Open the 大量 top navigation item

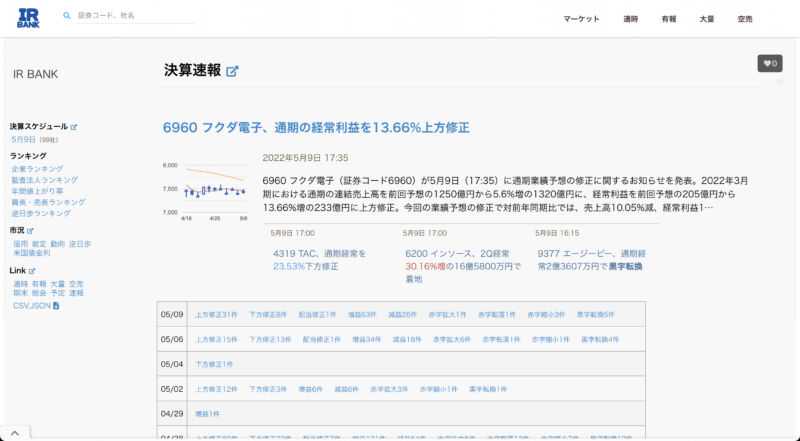pyautogui.click(x=707, y=19)
